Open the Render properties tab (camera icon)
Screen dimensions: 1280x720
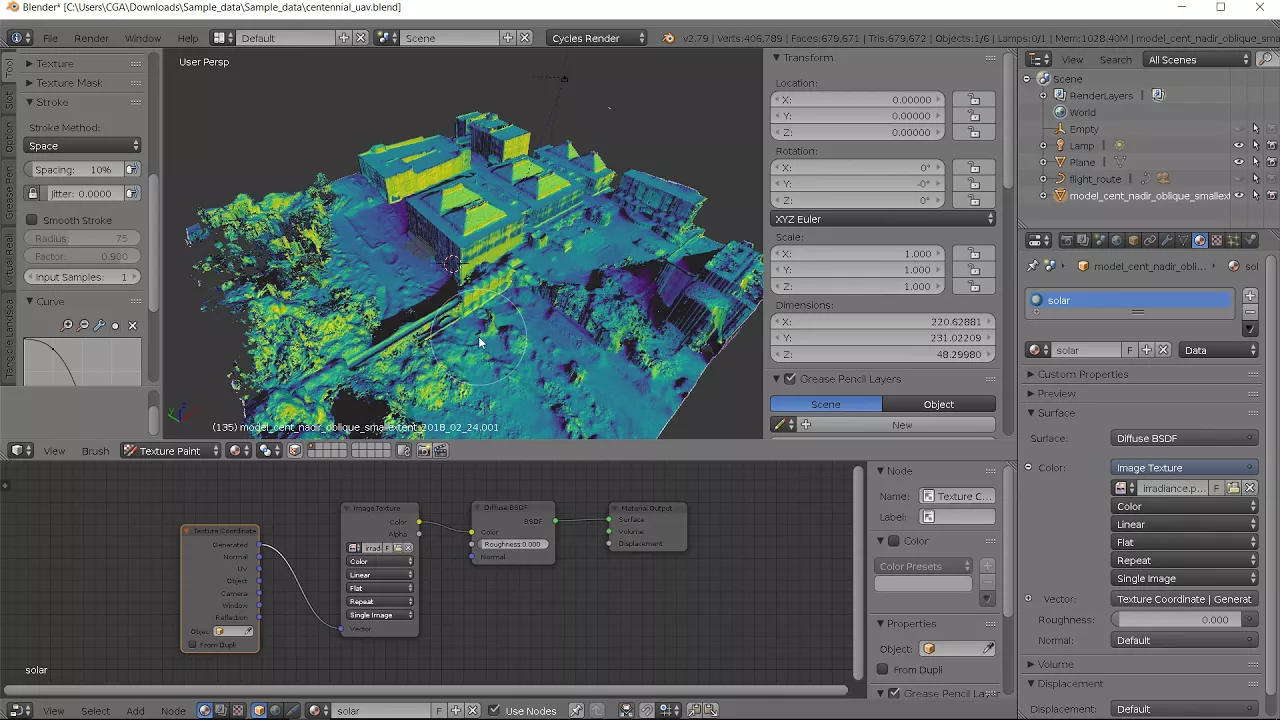coord(1067,240)
